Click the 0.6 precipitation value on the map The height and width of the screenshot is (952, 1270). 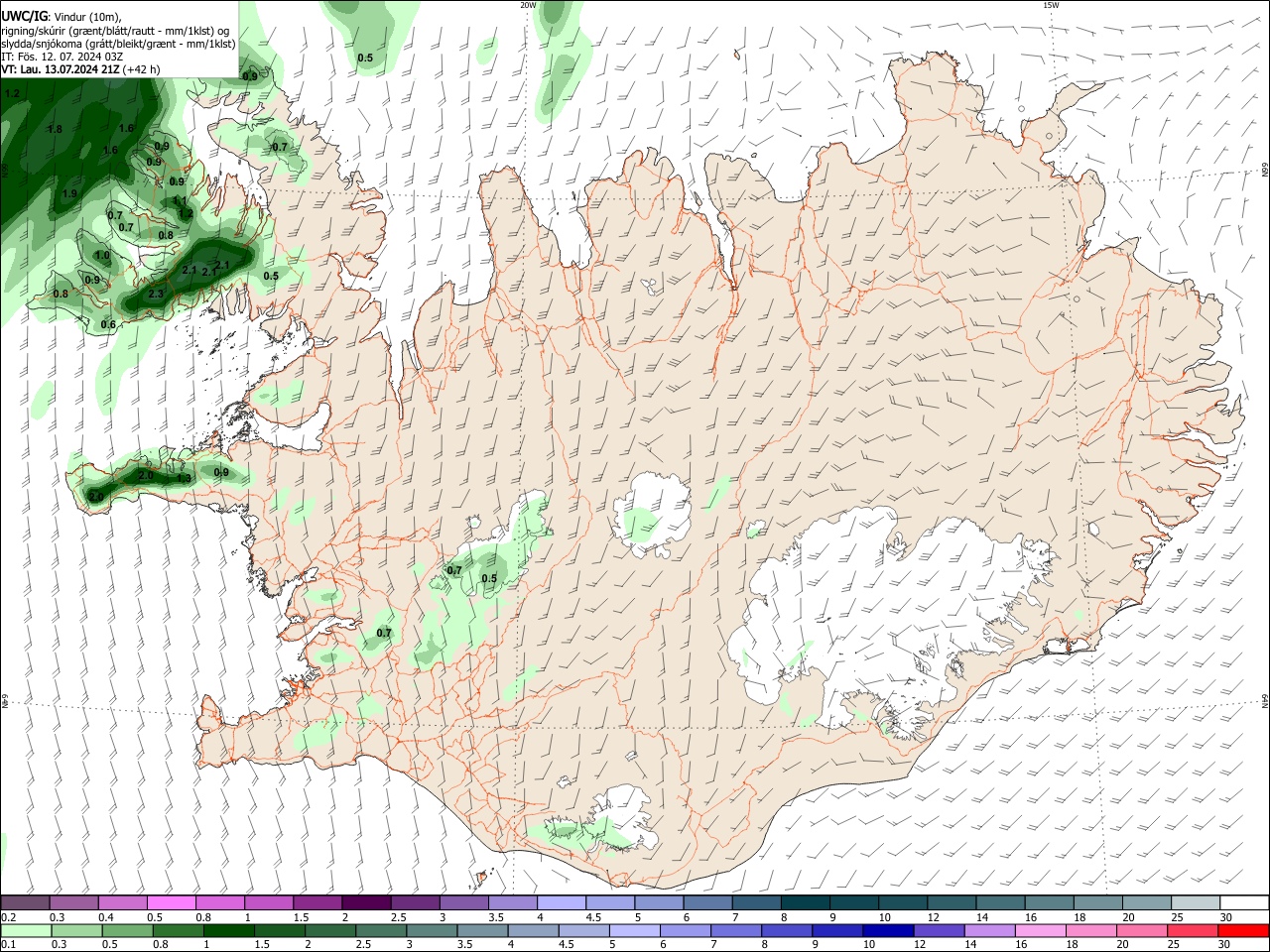tap(108, 324)
